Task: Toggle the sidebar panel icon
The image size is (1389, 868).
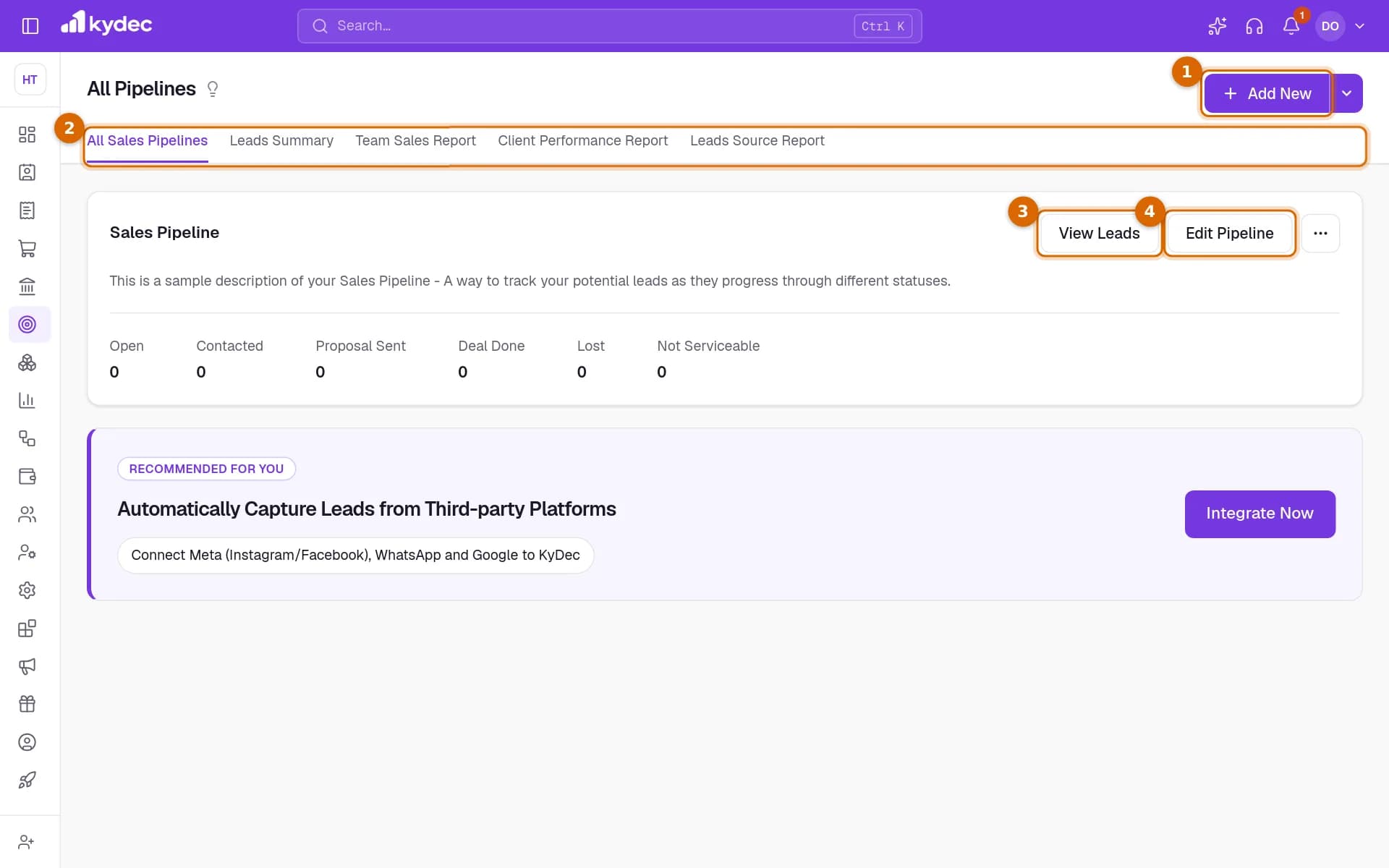Action: (30, 26)
